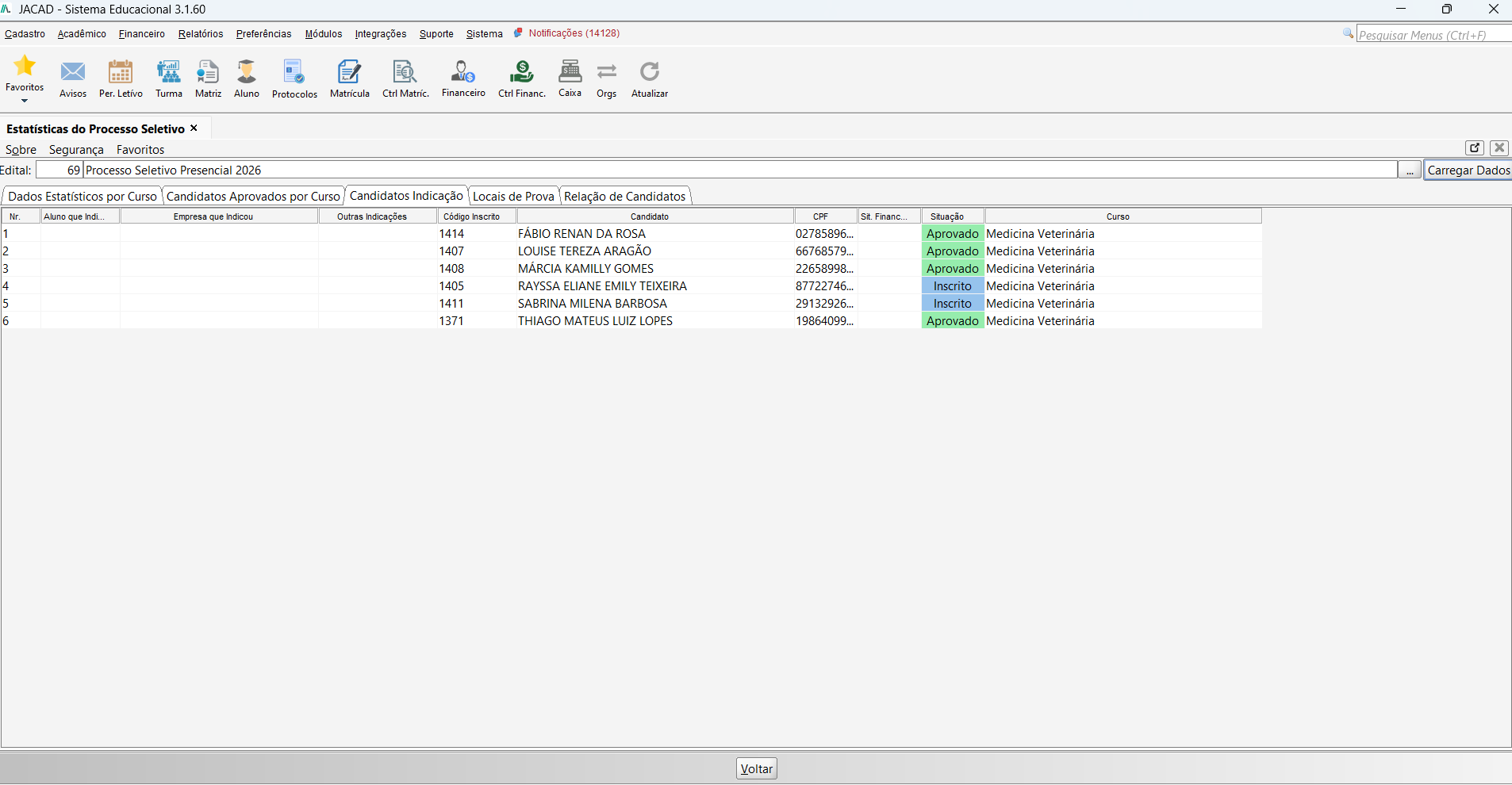1512x785 pixels.
Task: Open the Integrações menu
Action: click(381, 34)
